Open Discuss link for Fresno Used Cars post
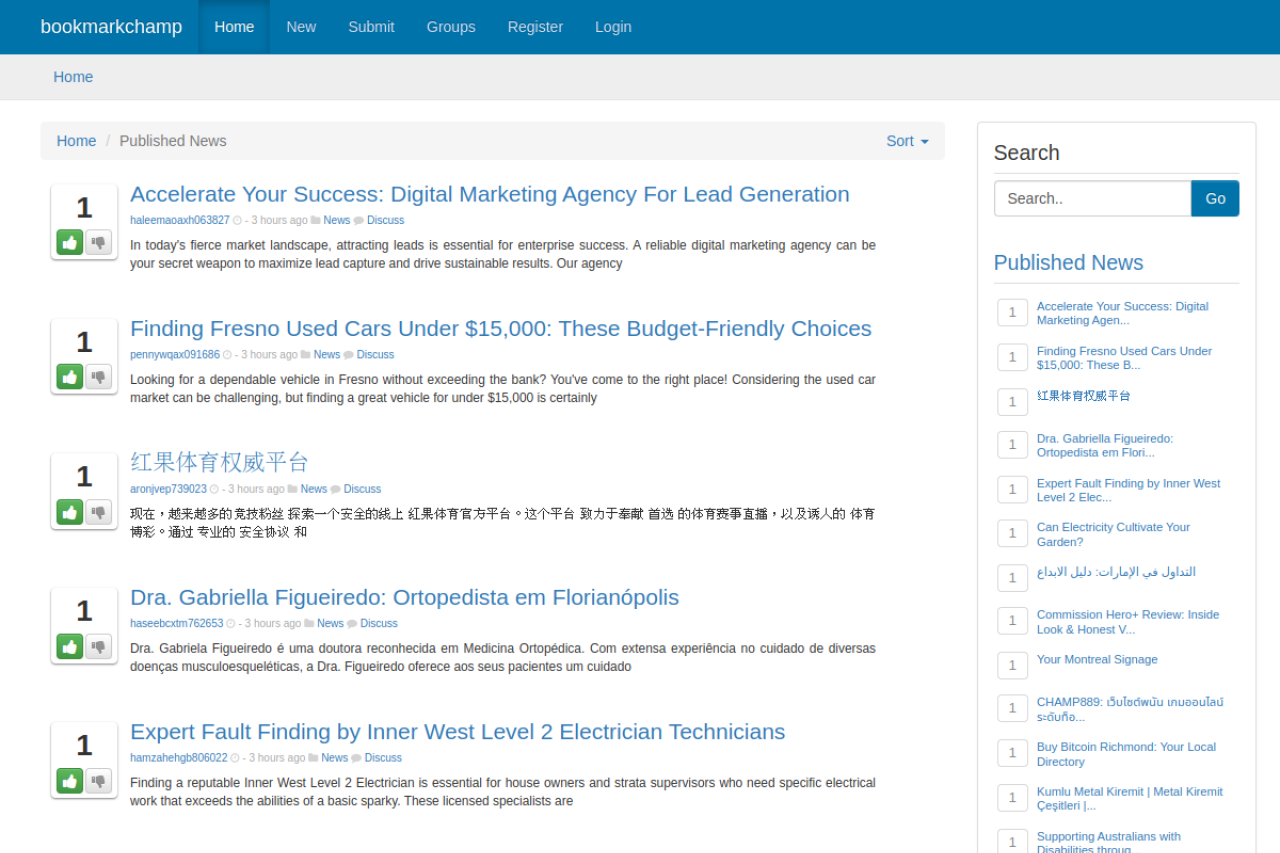1280x853 pixels. (375, 355)
